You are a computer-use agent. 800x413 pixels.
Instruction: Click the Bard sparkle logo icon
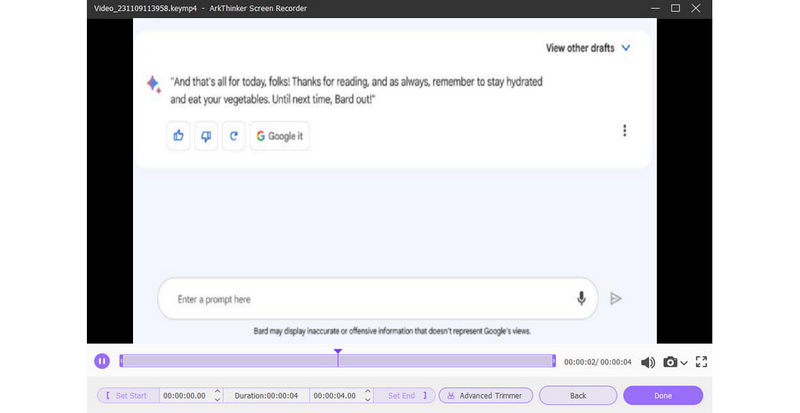[154, 84]
